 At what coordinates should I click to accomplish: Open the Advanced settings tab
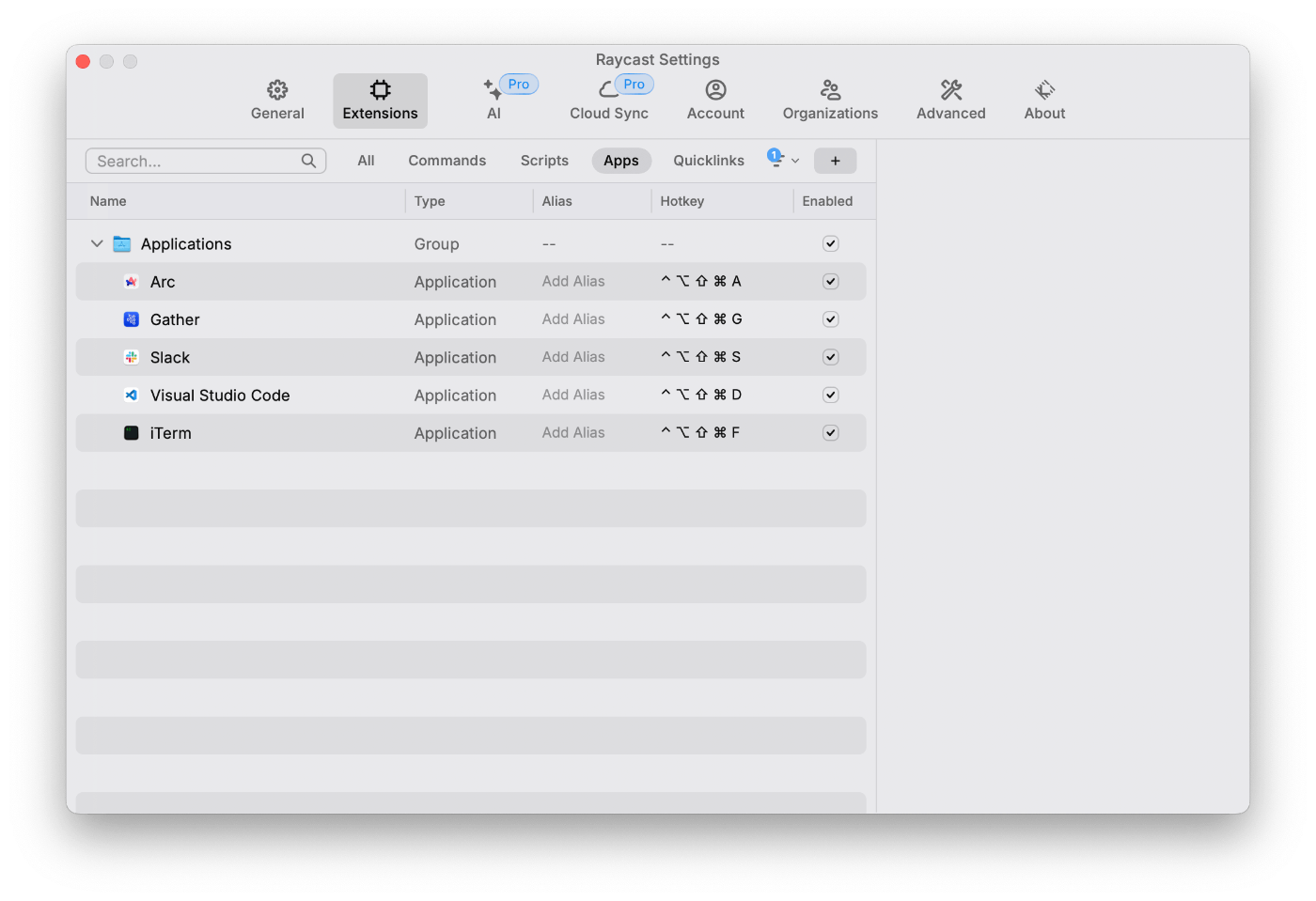tap(950, 101)
